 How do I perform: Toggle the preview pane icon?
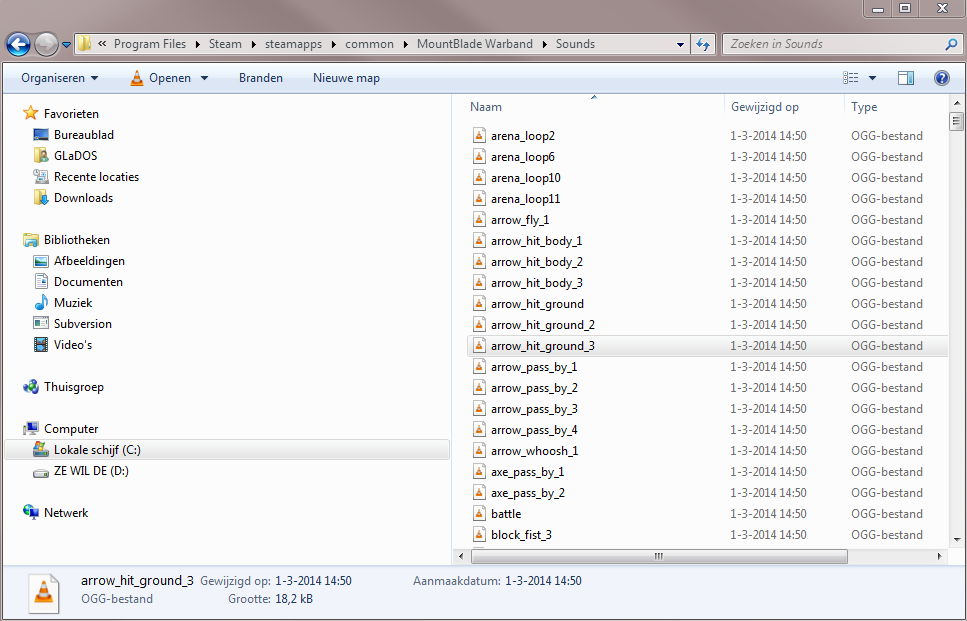pos(906,78)
